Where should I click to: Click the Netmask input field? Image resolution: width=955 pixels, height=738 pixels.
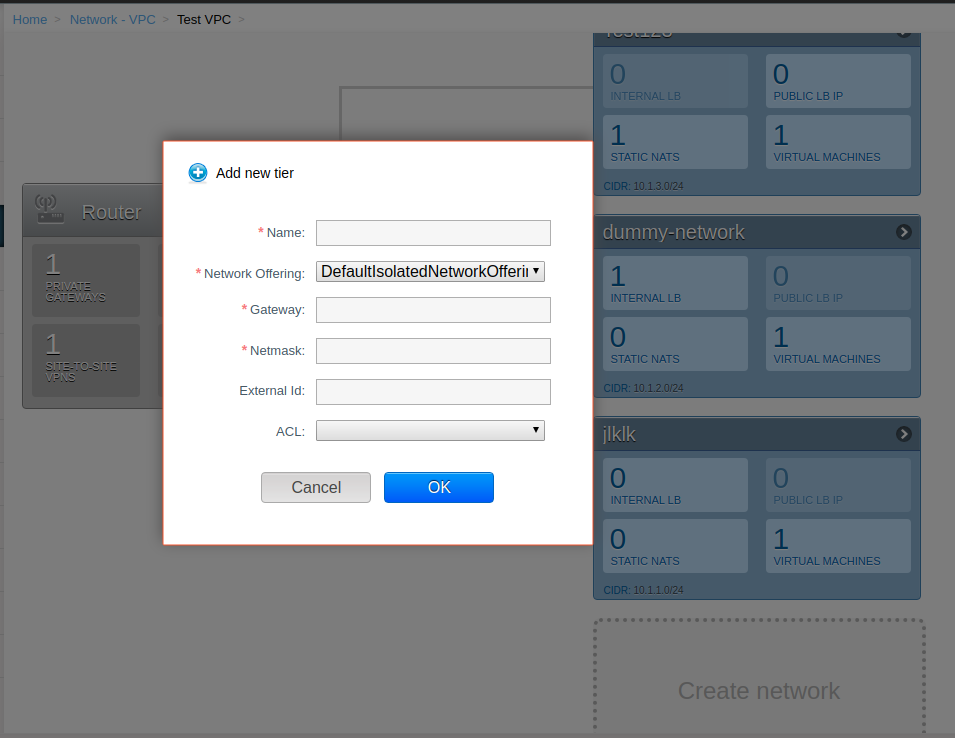coord(433,351)
